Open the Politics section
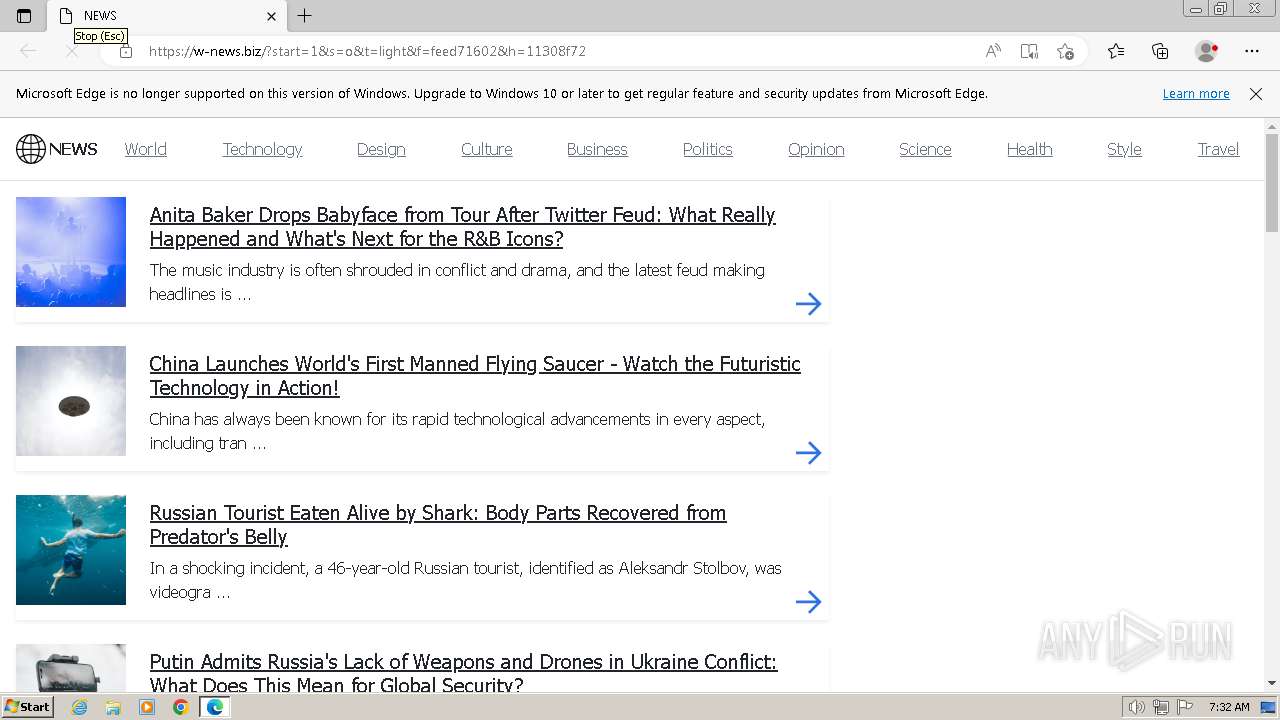Screen dimensions: 1280x720 coord(708,149)
